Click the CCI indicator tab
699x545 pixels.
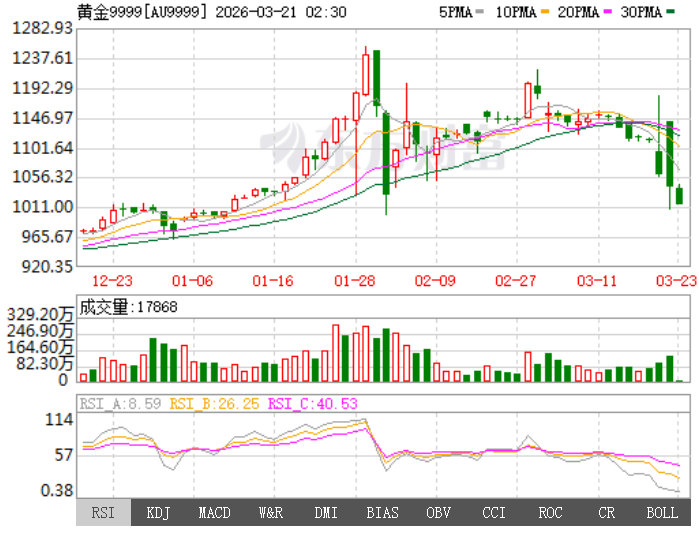(x=494, y=513)
